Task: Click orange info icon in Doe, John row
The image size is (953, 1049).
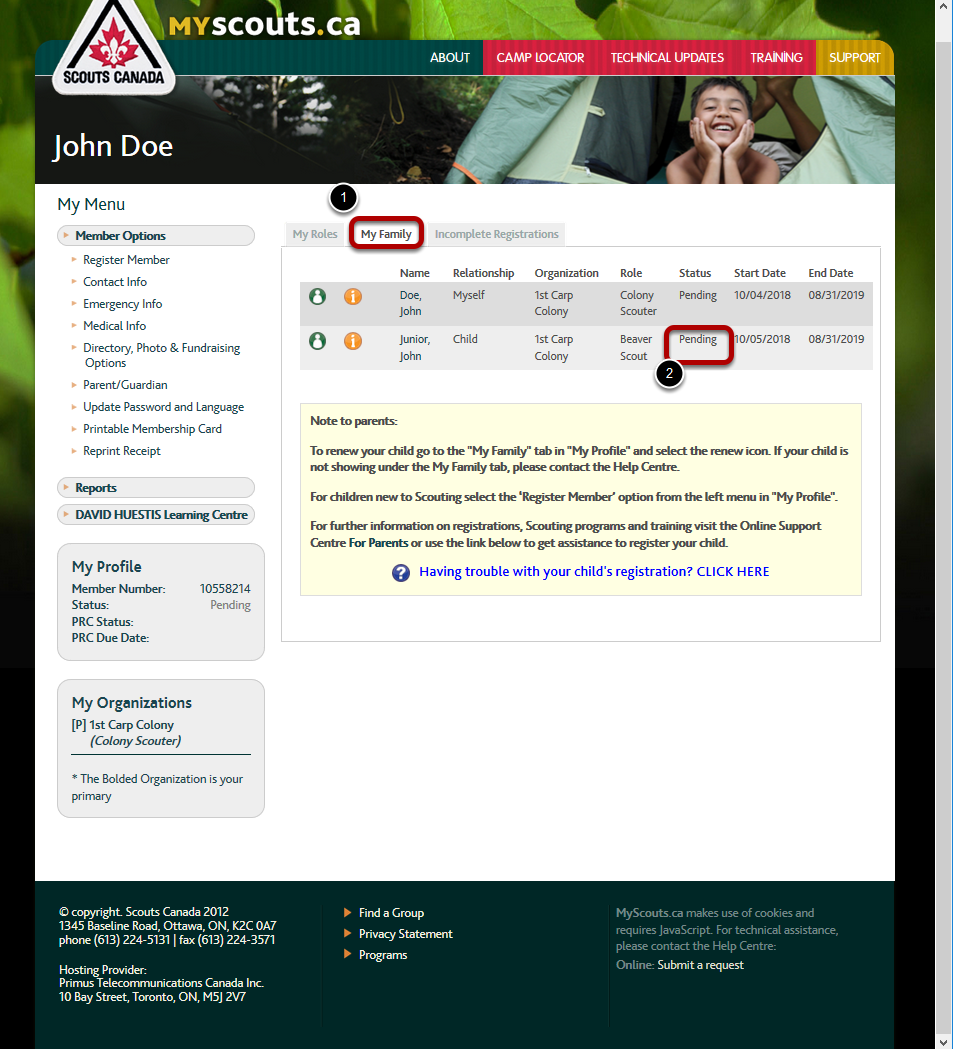Action: (x=353, y=296)
